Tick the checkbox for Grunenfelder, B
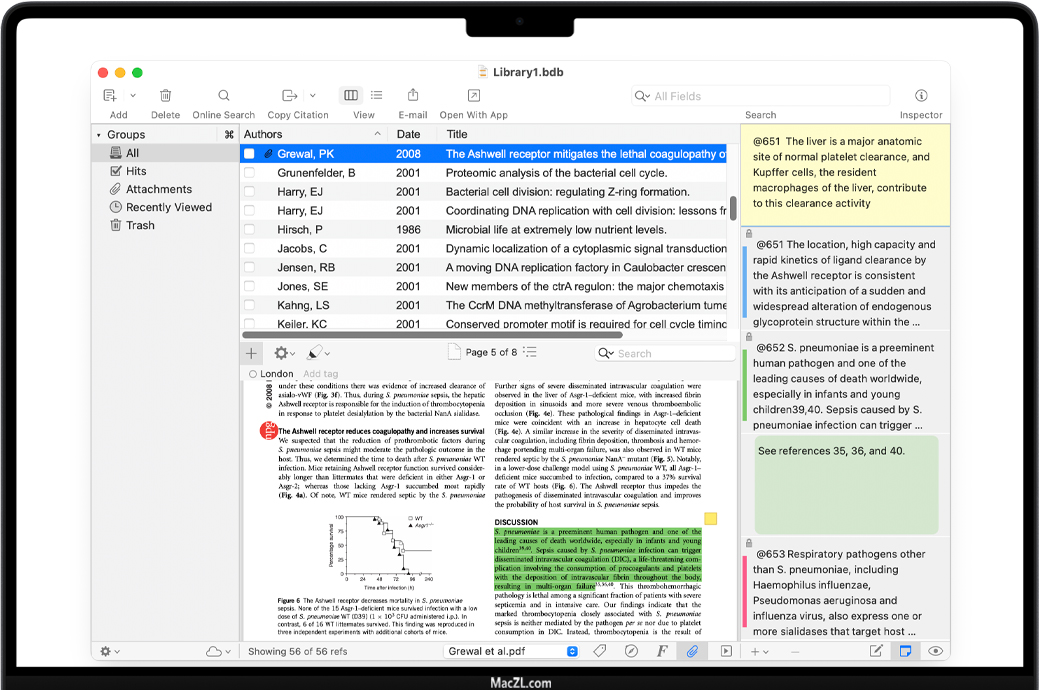The image size is (1040, 690). (250, 173)
